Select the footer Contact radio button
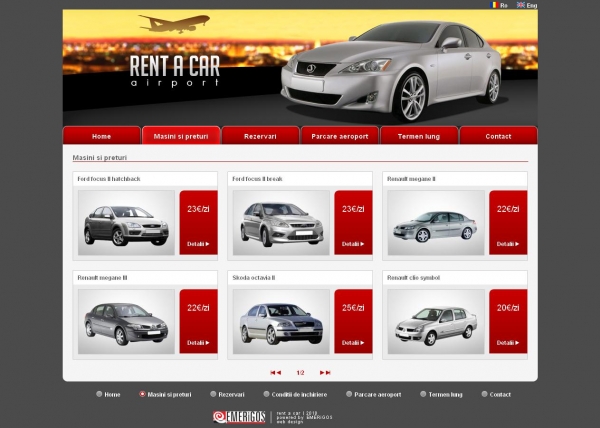Image resolution: width=600 pixels, height=428 pixels. (484, 394)
